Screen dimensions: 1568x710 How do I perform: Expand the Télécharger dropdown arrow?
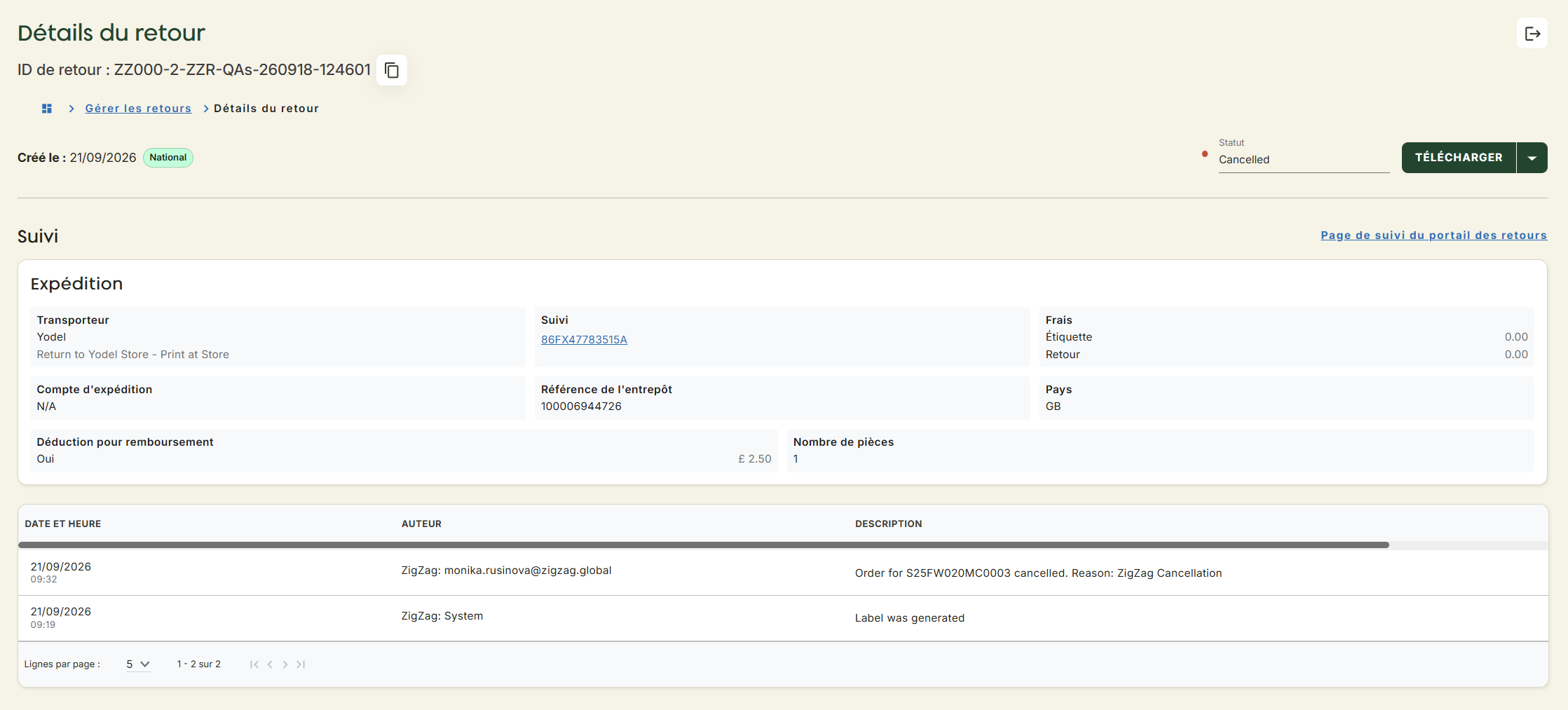[x=1532, y=158]
